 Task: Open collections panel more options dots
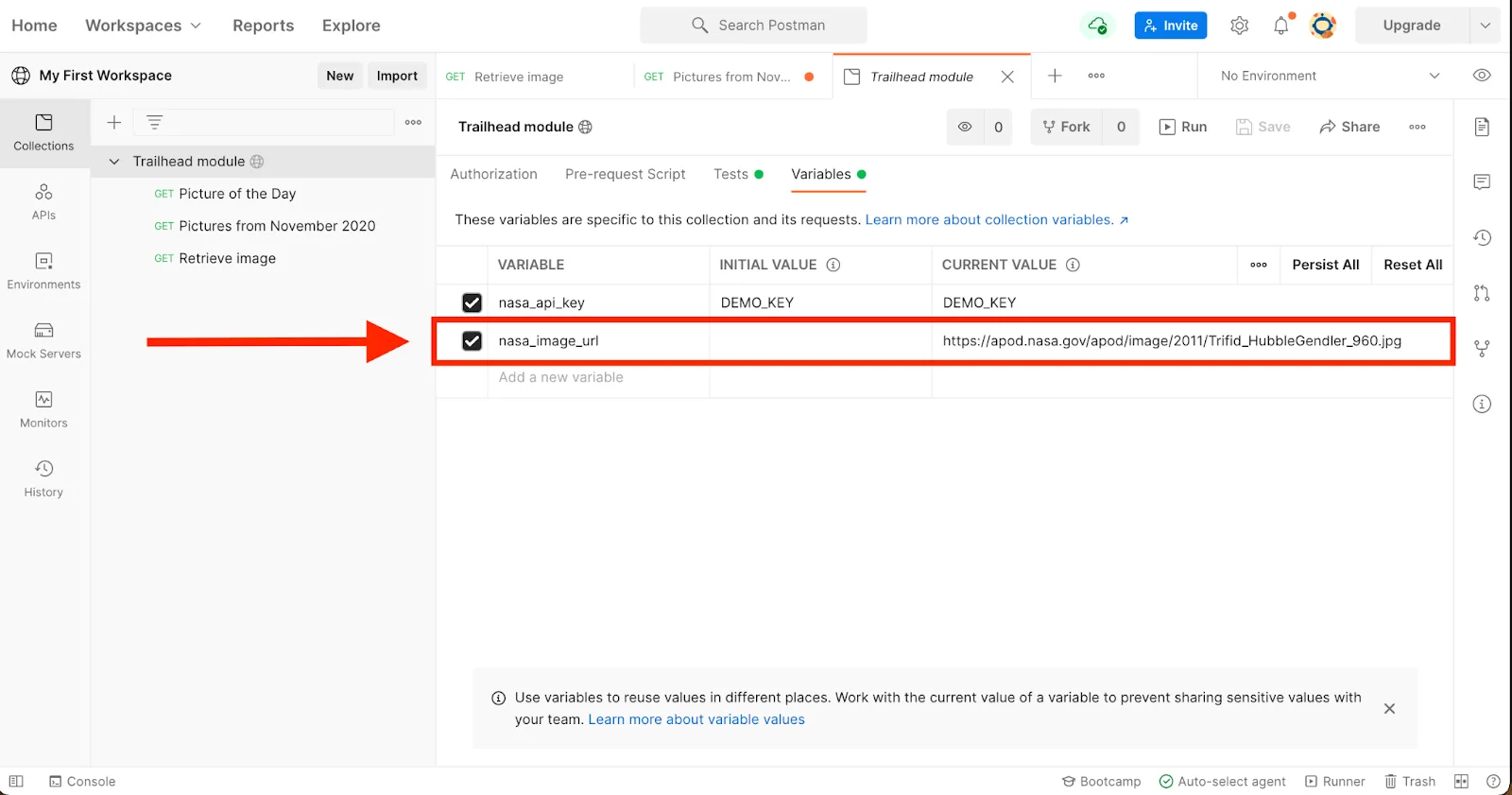(413, 122)
